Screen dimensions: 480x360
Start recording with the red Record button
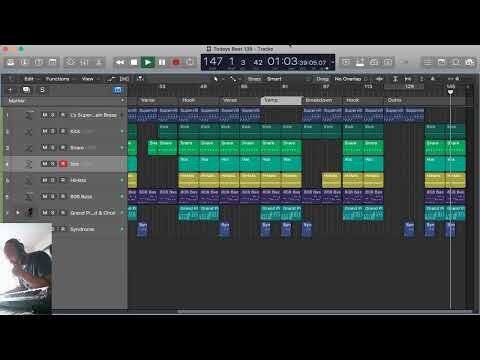pos(176,62)
